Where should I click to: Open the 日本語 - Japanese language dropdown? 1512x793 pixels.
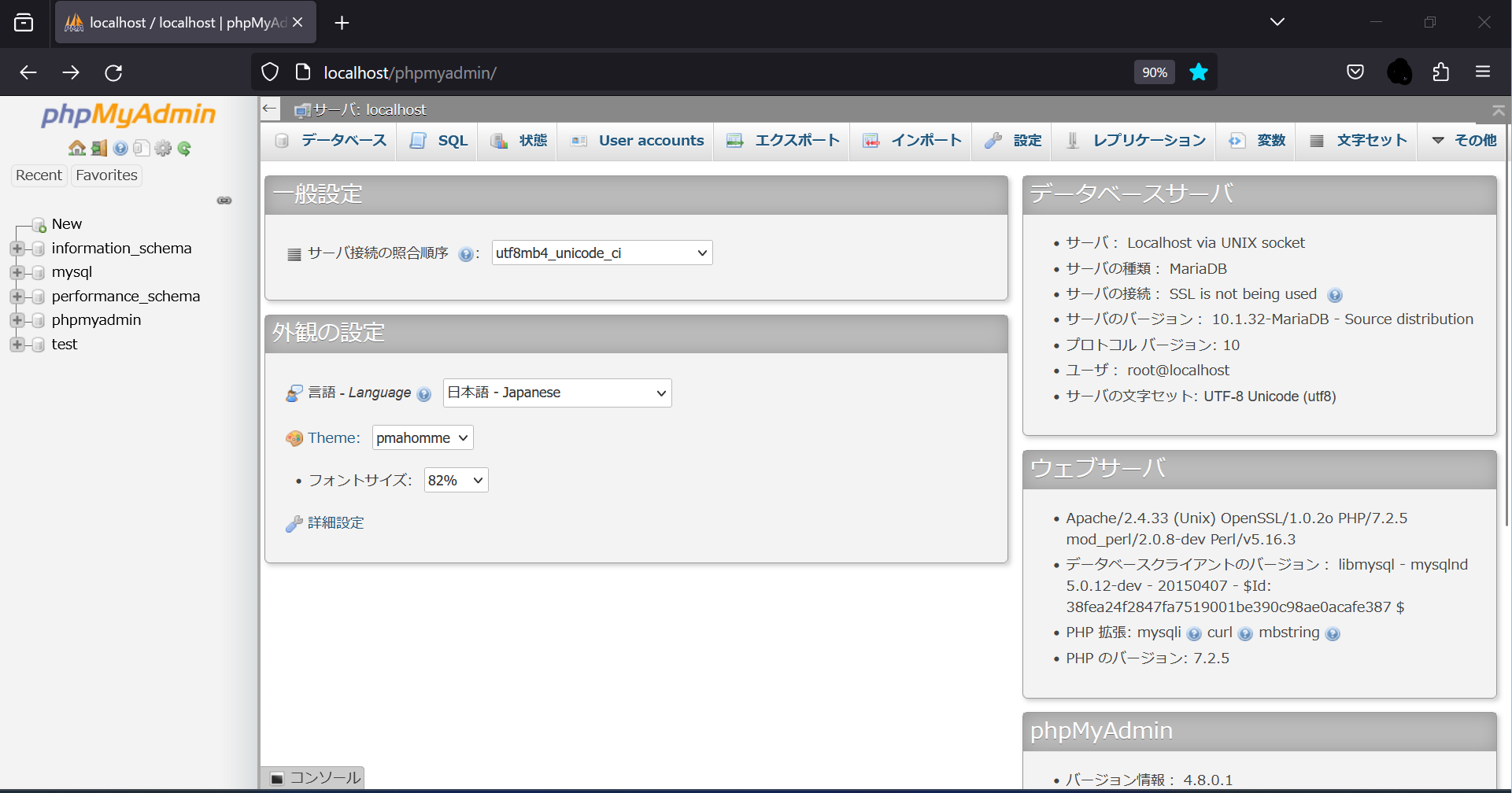(x=557, y=393)
